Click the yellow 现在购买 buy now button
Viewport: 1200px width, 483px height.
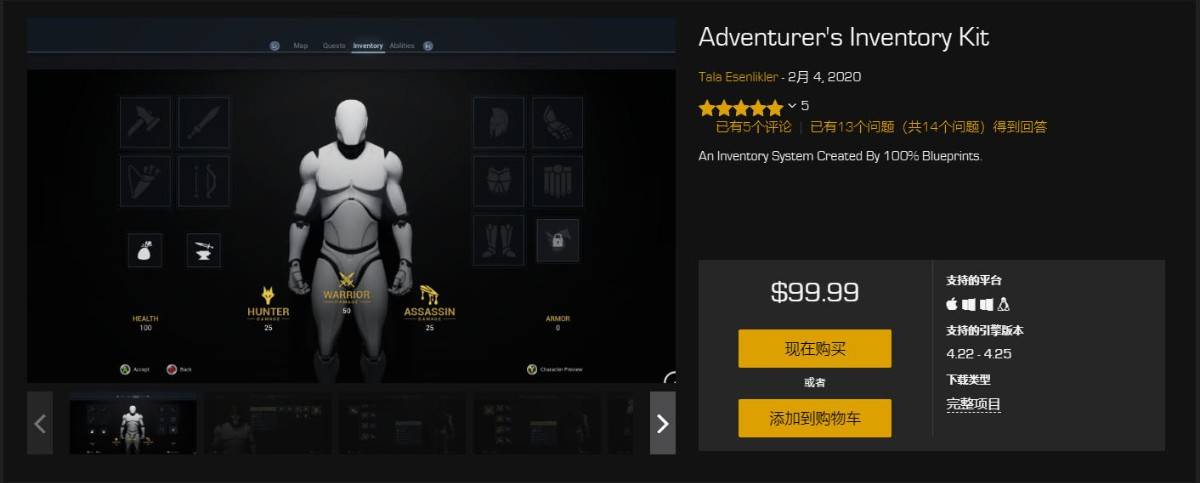pos(815,349)
